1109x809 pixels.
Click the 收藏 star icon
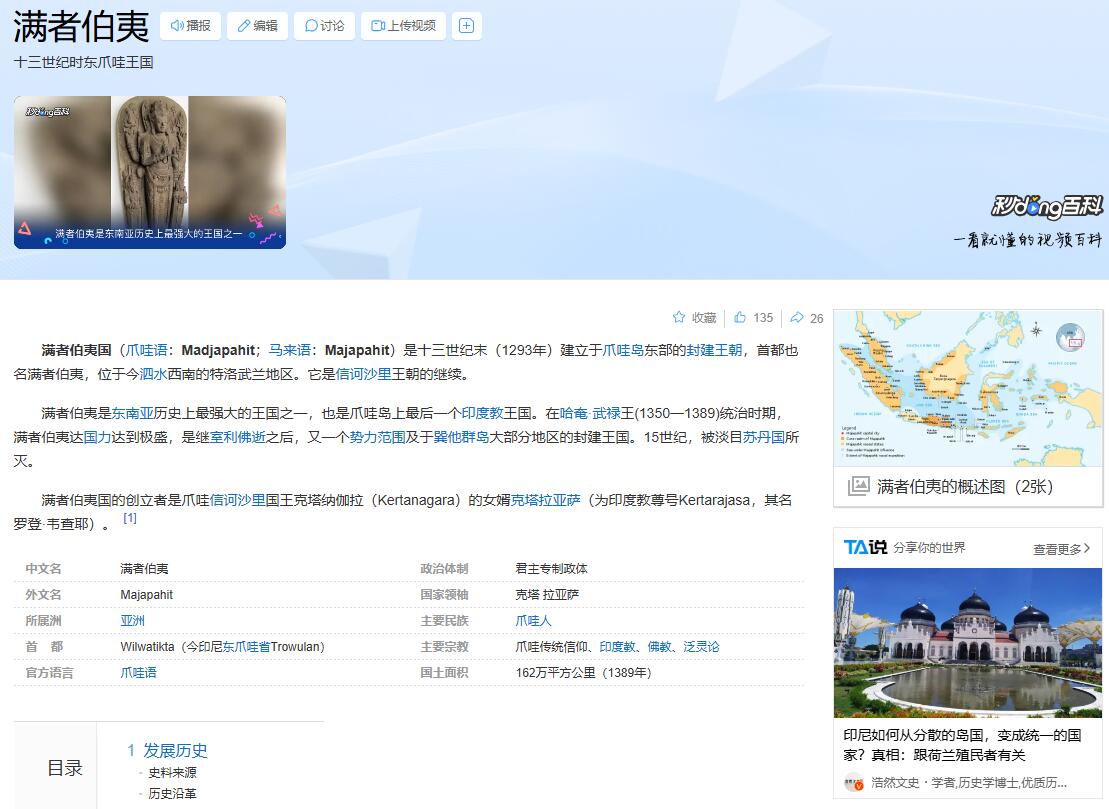[679, 318]
